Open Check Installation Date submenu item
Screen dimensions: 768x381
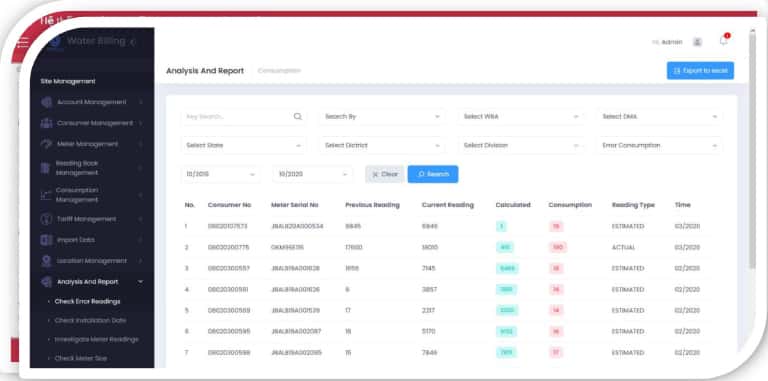point(90,320)
